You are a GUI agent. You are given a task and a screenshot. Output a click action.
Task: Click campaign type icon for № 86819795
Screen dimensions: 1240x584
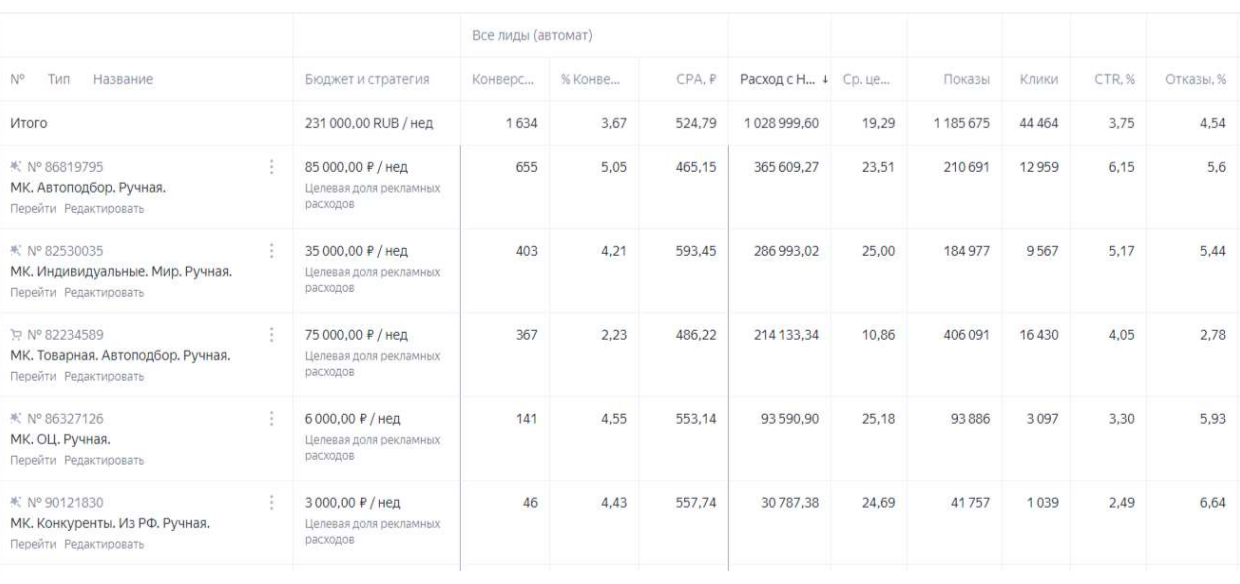(x=15, y=167)
